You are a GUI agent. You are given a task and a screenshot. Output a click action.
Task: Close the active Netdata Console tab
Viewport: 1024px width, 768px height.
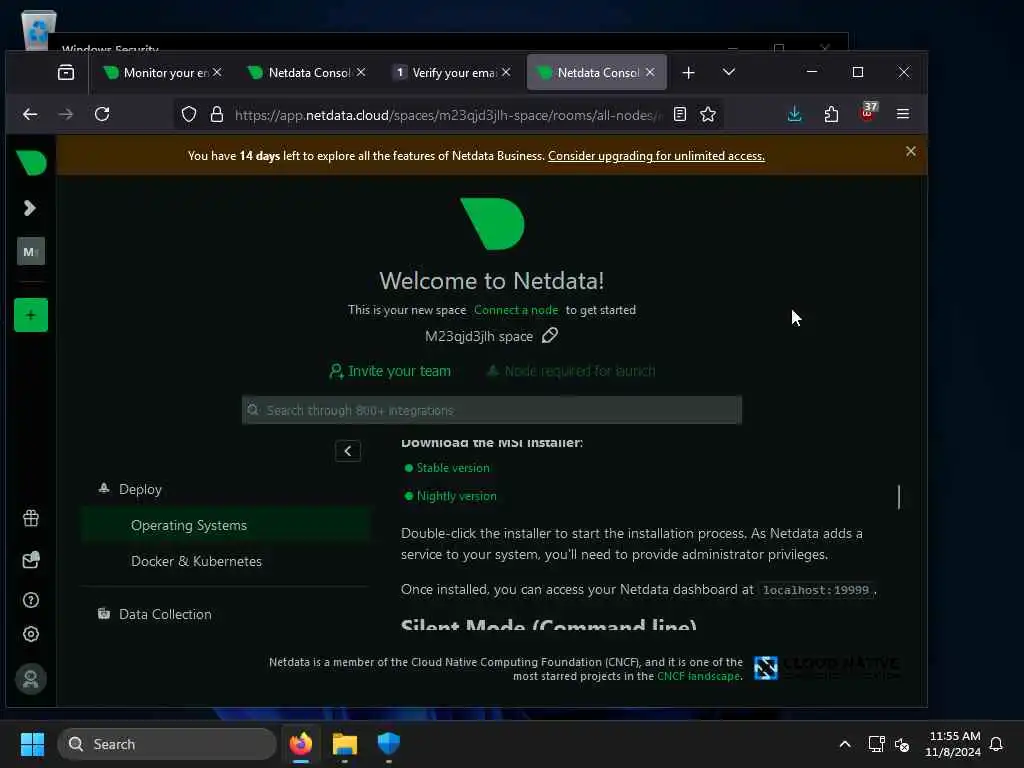coord(650,72)
